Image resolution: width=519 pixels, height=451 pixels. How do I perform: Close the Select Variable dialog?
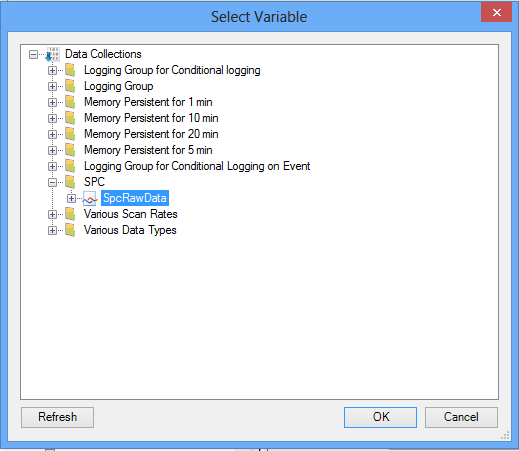click(x=496, y=13)
